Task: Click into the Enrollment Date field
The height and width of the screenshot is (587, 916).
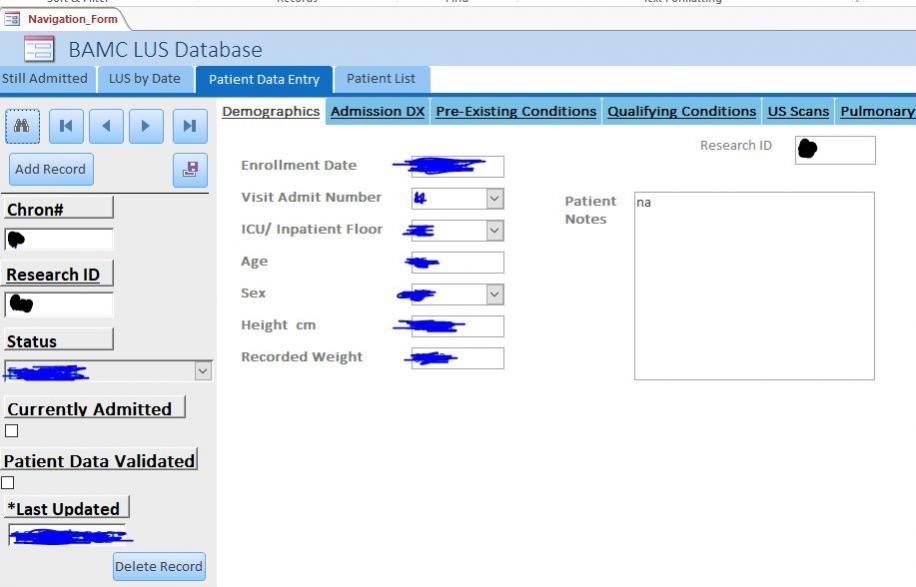Action: 457,166
